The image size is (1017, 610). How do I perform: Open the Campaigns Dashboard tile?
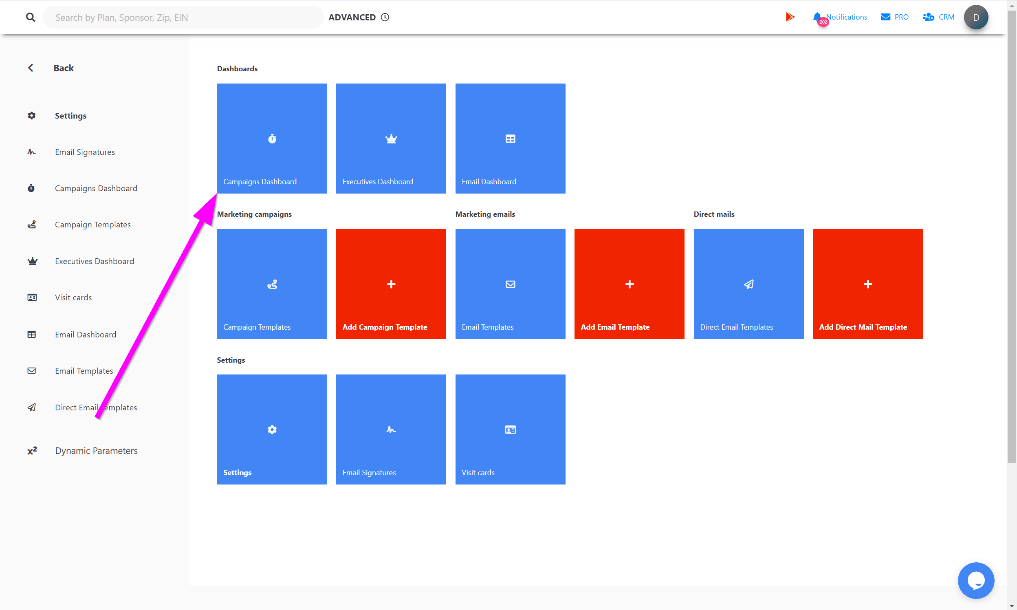[x=272, y=138]
